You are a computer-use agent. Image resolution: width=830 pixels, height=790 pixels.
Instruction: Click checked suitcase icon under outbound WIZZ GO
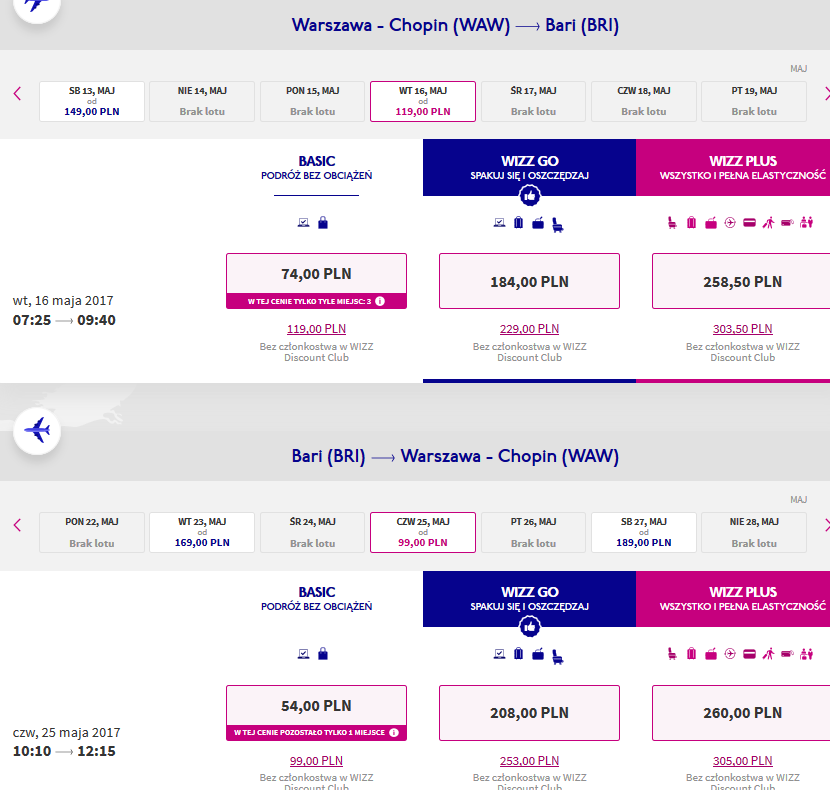tap(519, 223)
